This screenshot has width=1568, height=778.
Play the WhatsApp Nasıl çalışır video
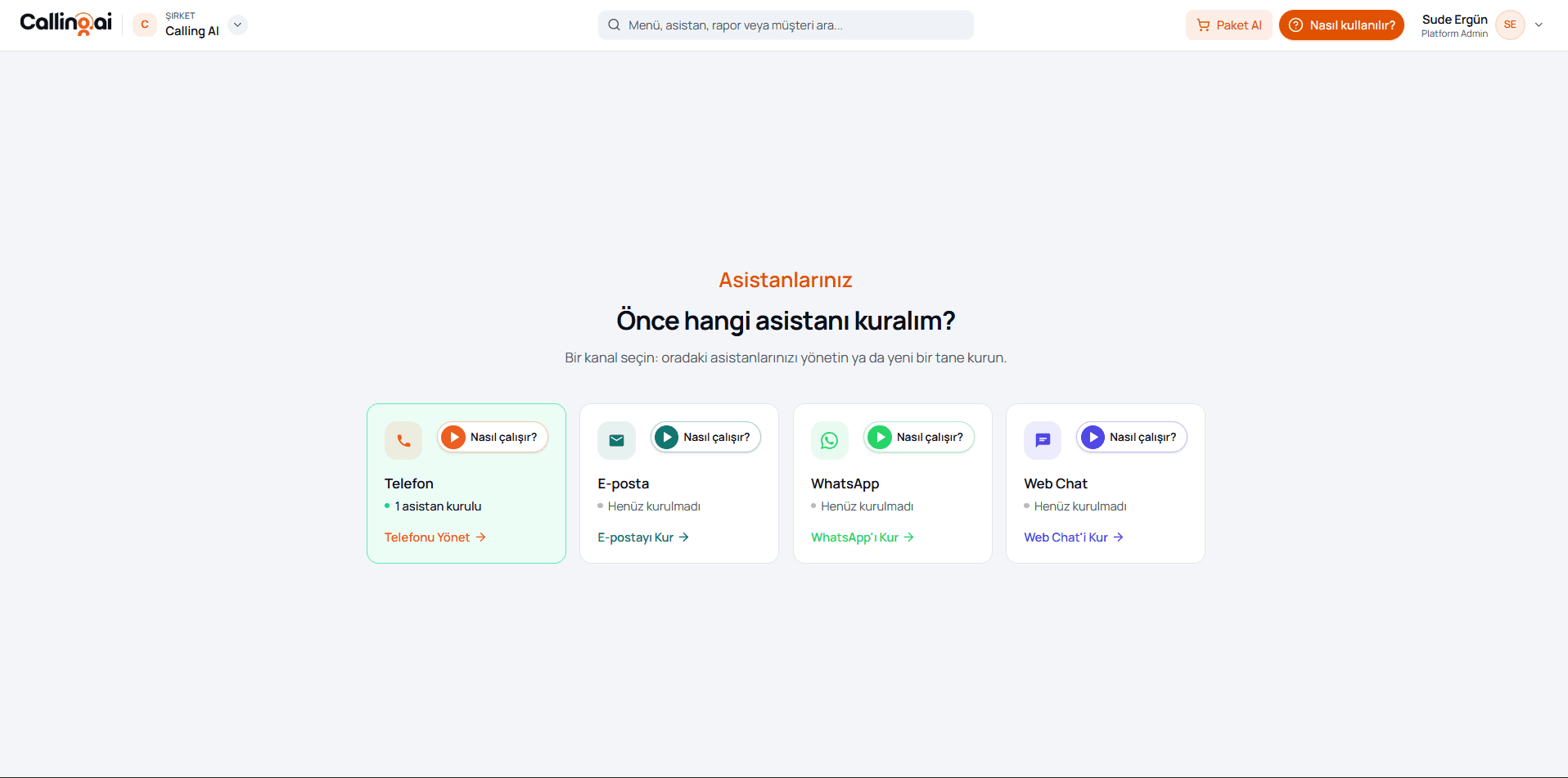919,437
